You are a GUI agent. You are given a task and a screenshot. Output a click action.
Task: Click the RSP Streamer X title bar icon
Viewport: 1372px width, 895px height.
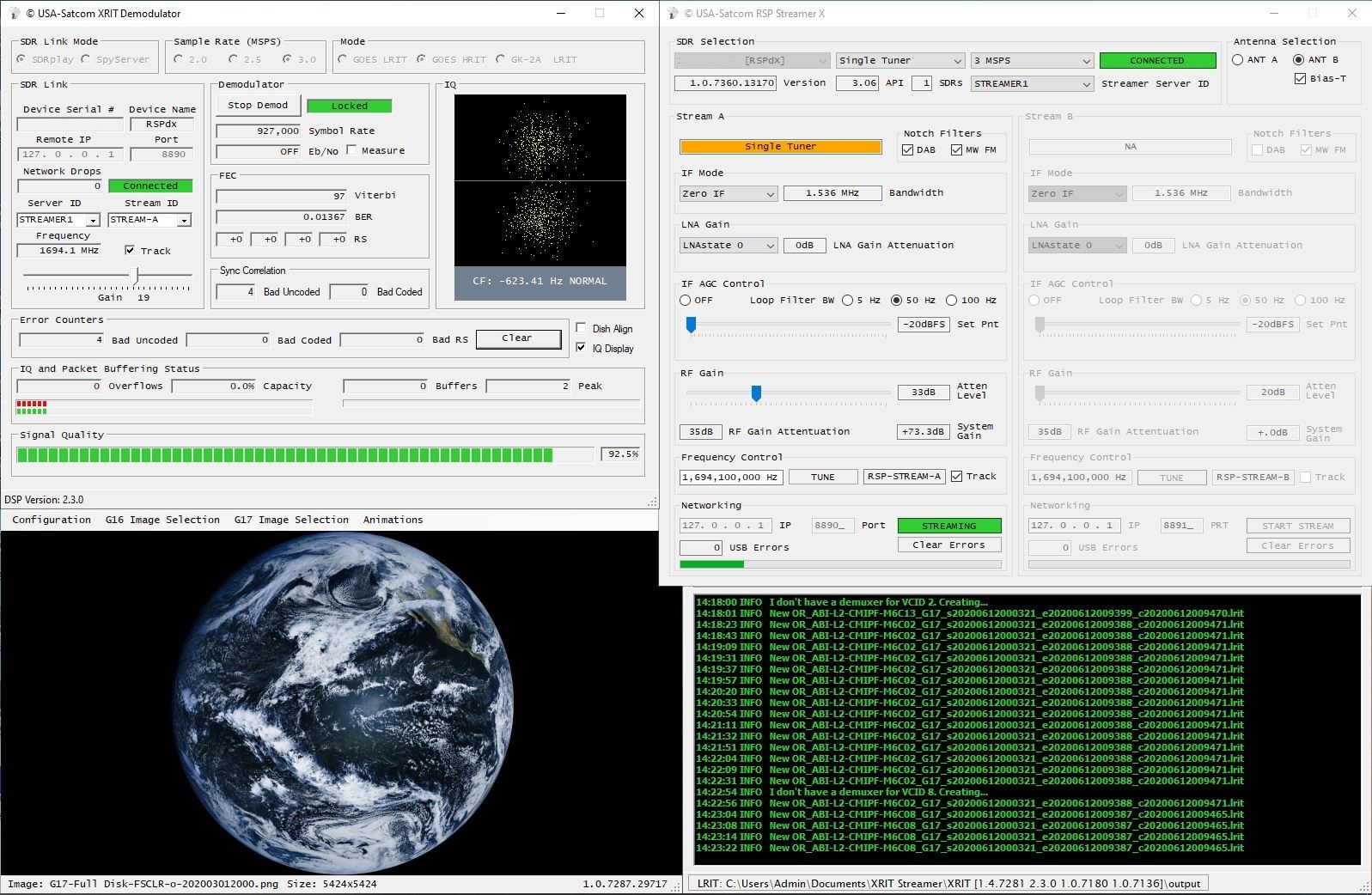pyautogui.click(x=673, y=13)
